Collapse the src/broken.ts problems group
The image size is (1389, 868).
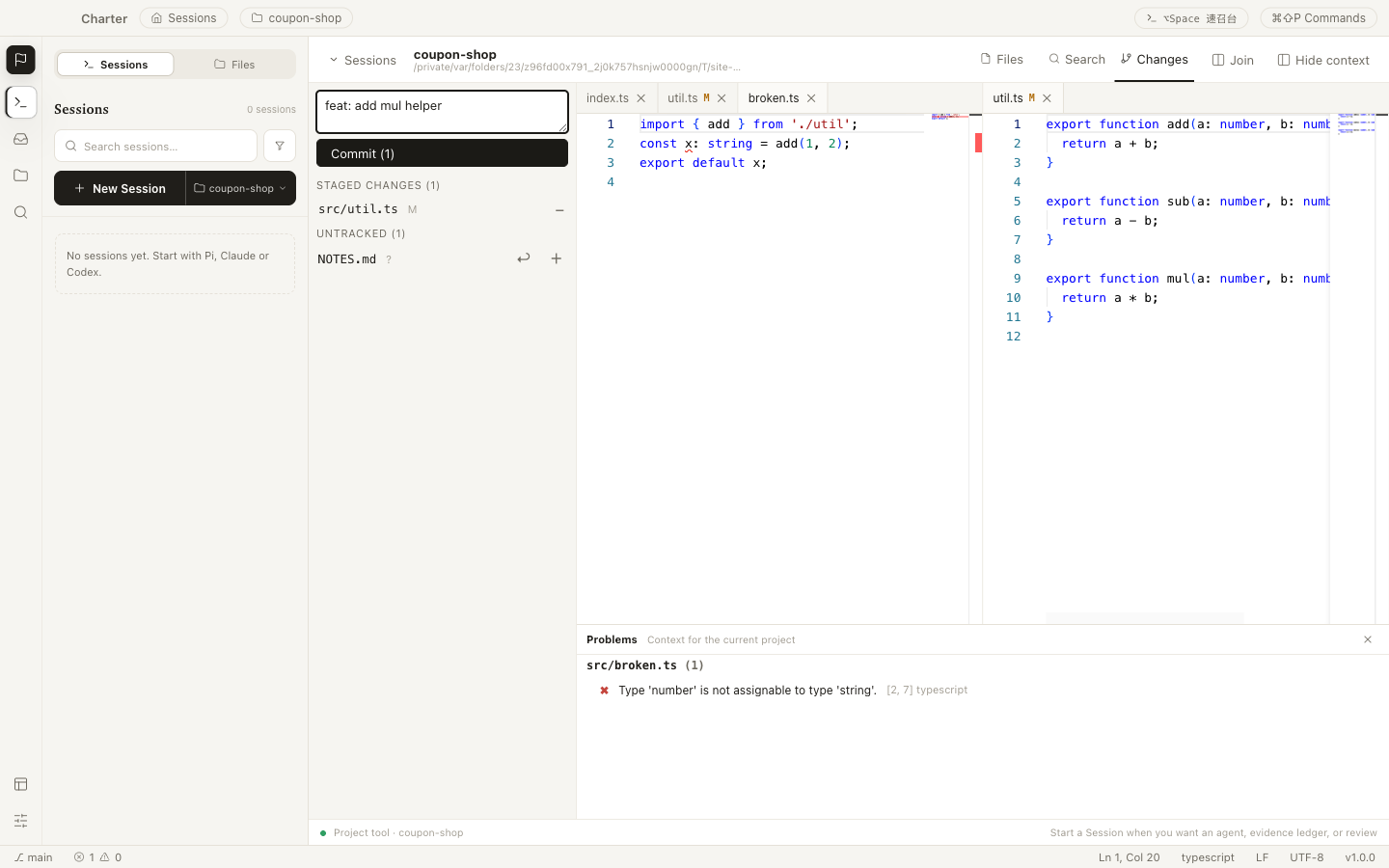[645, 665]
